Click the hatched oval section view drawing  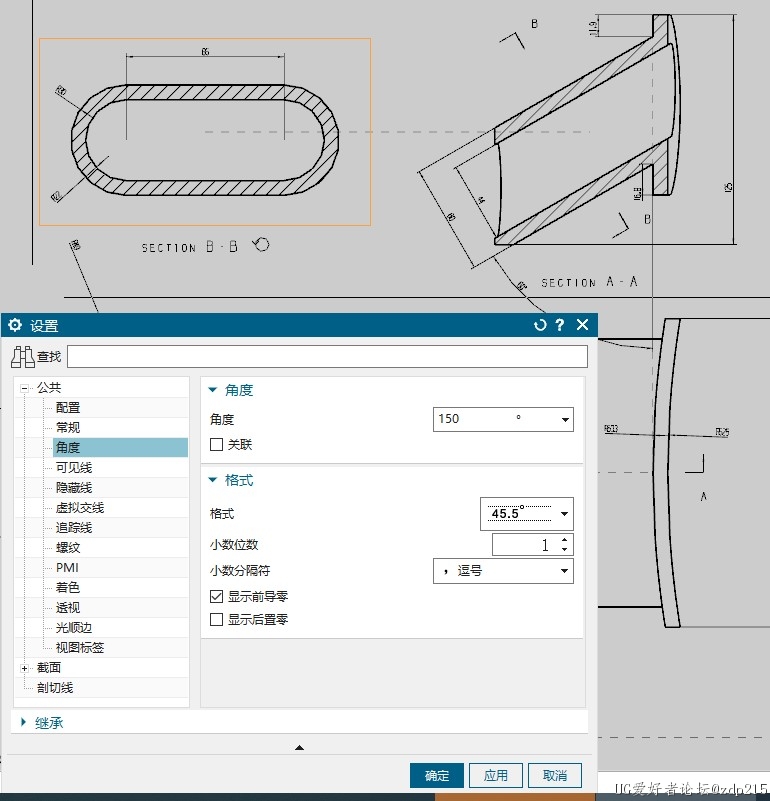point(205,140)
